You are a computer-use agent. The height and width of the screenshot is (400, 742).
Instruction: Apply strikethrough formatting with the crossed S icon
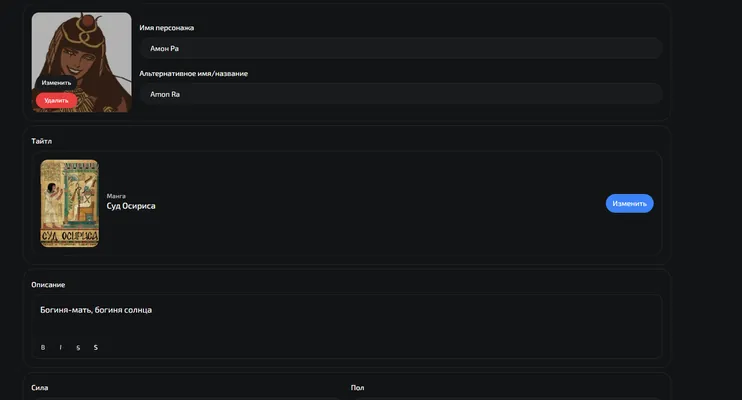78,347
